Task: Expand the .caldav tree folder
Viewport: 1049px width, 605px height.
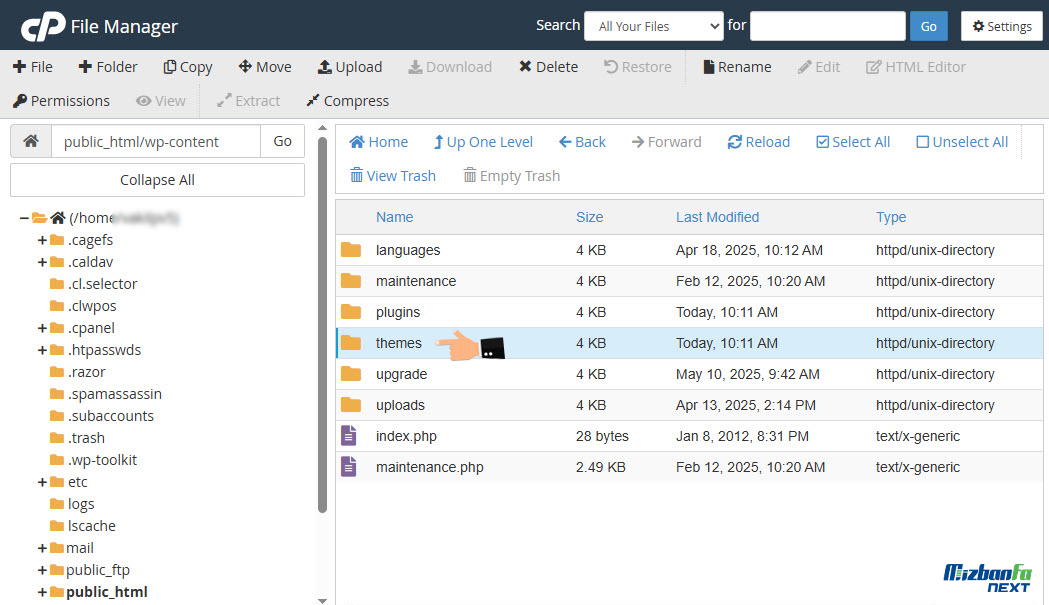Action: [42, 262]
